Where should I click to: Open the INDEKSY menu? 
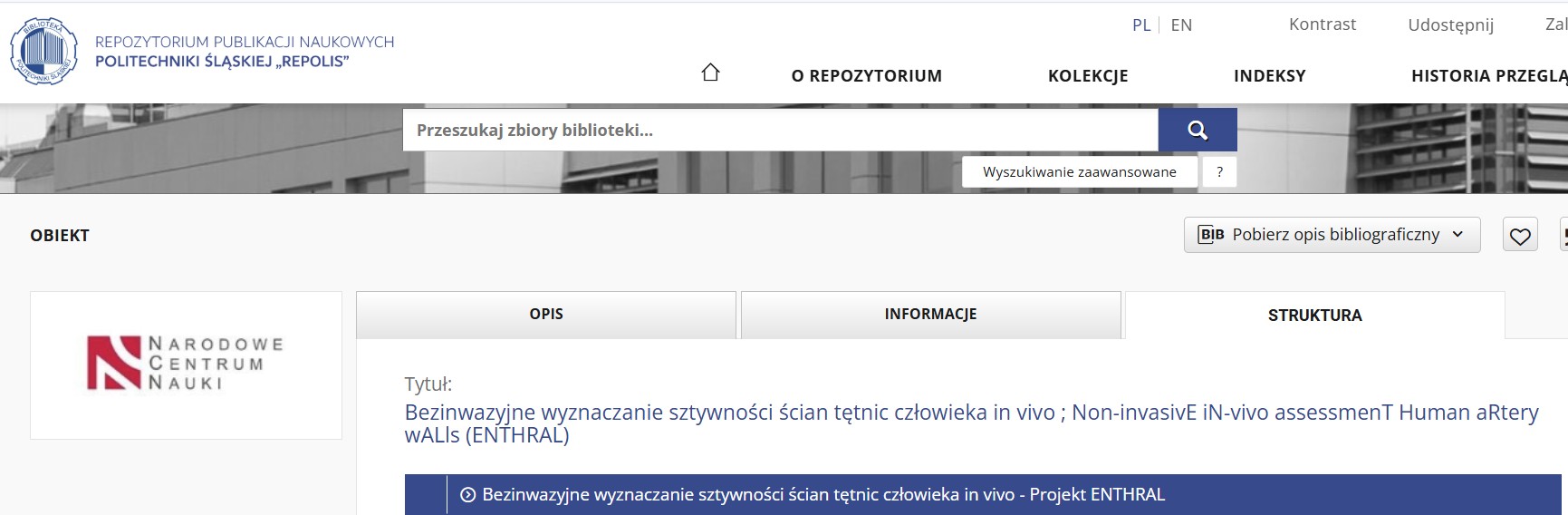pyautogui.click(x=1269, y=76)
